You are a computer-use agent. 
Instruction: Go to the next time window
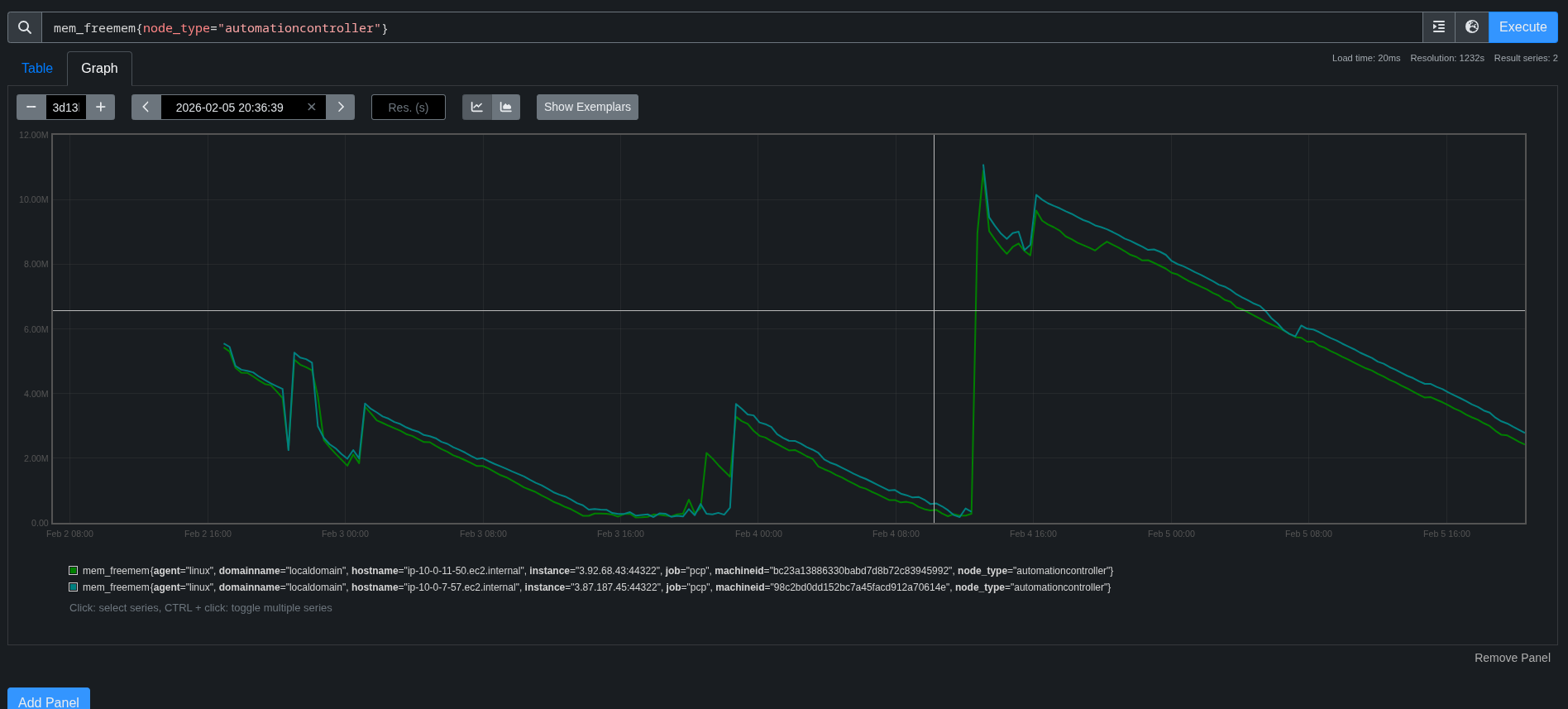341,107
